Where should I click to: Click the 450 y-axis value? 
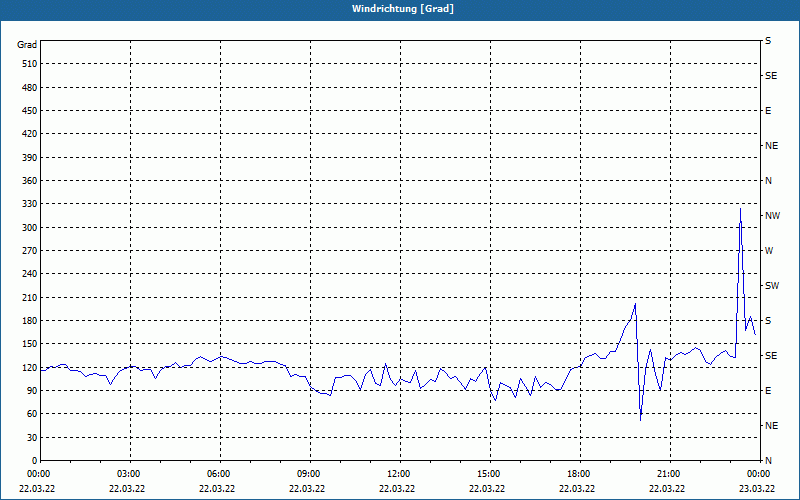(x=30, y=111)
